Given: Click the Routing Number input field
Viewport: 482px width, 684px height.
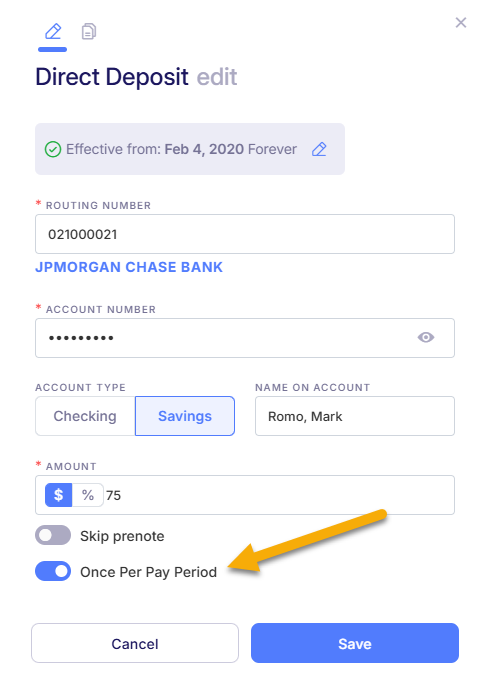Looking at the screenshot, I should pyautogui.click(x=245, y=234).
